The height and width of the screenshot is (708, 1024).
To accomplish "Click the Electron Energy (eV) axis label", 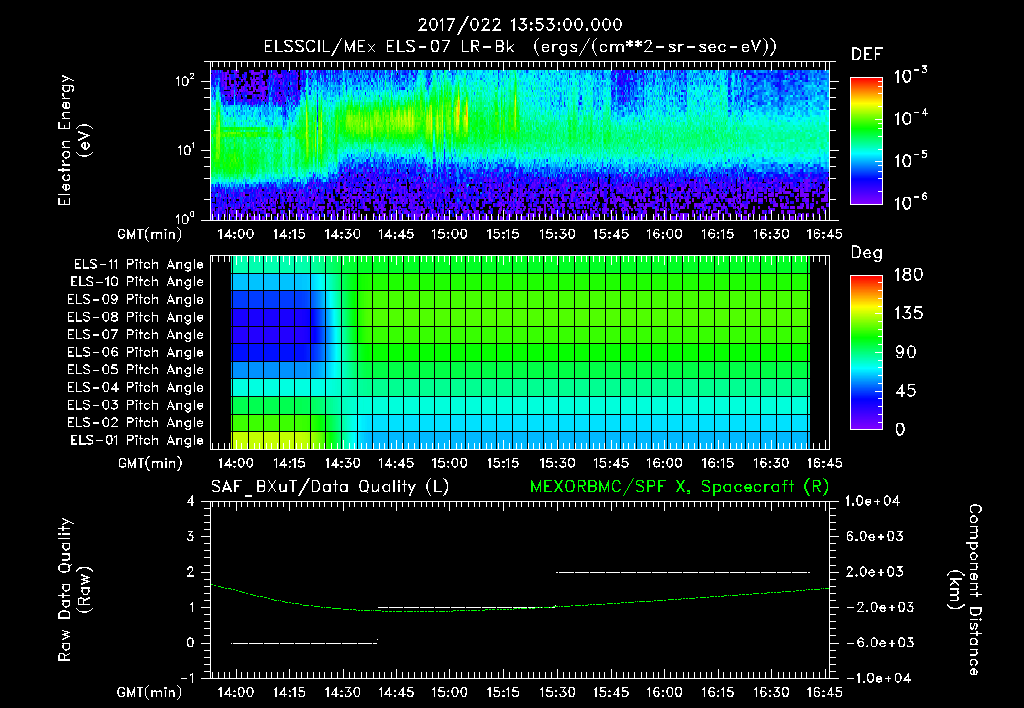I will (x=74, y=140).
